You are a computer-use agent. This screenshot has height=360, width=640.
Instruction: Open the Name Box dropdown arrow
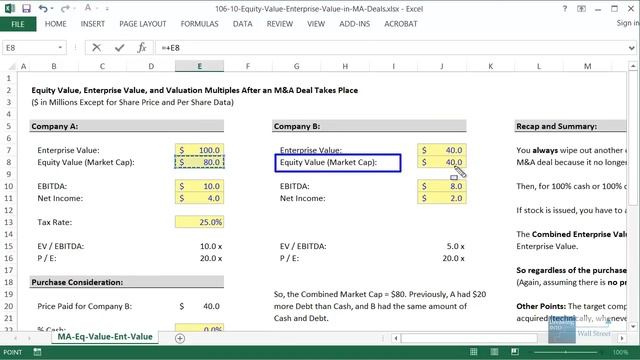click(60, 48)
